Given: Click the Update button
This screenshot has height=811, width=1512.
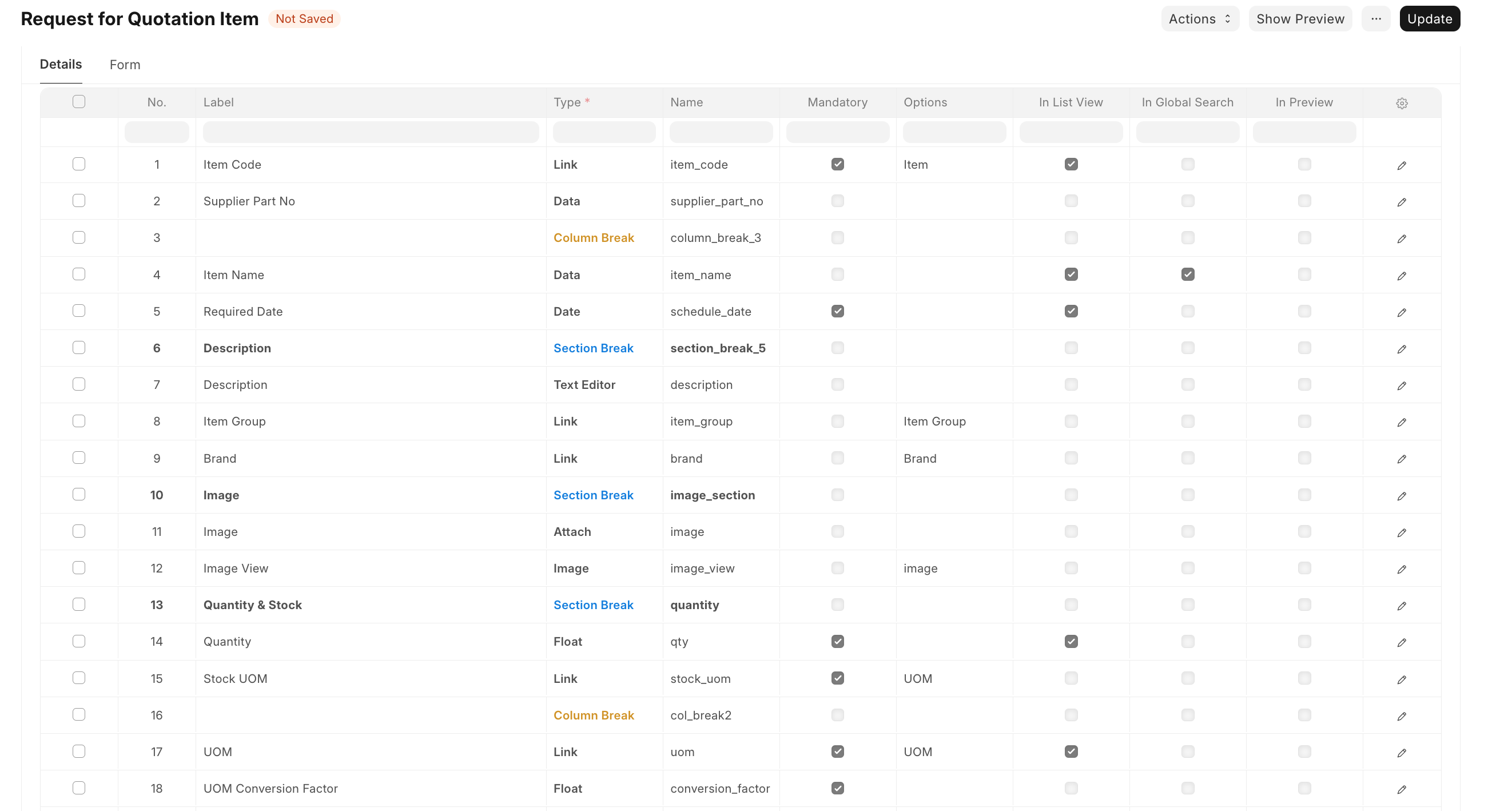Looking at the screenshot, I should tap(1429, 19).
